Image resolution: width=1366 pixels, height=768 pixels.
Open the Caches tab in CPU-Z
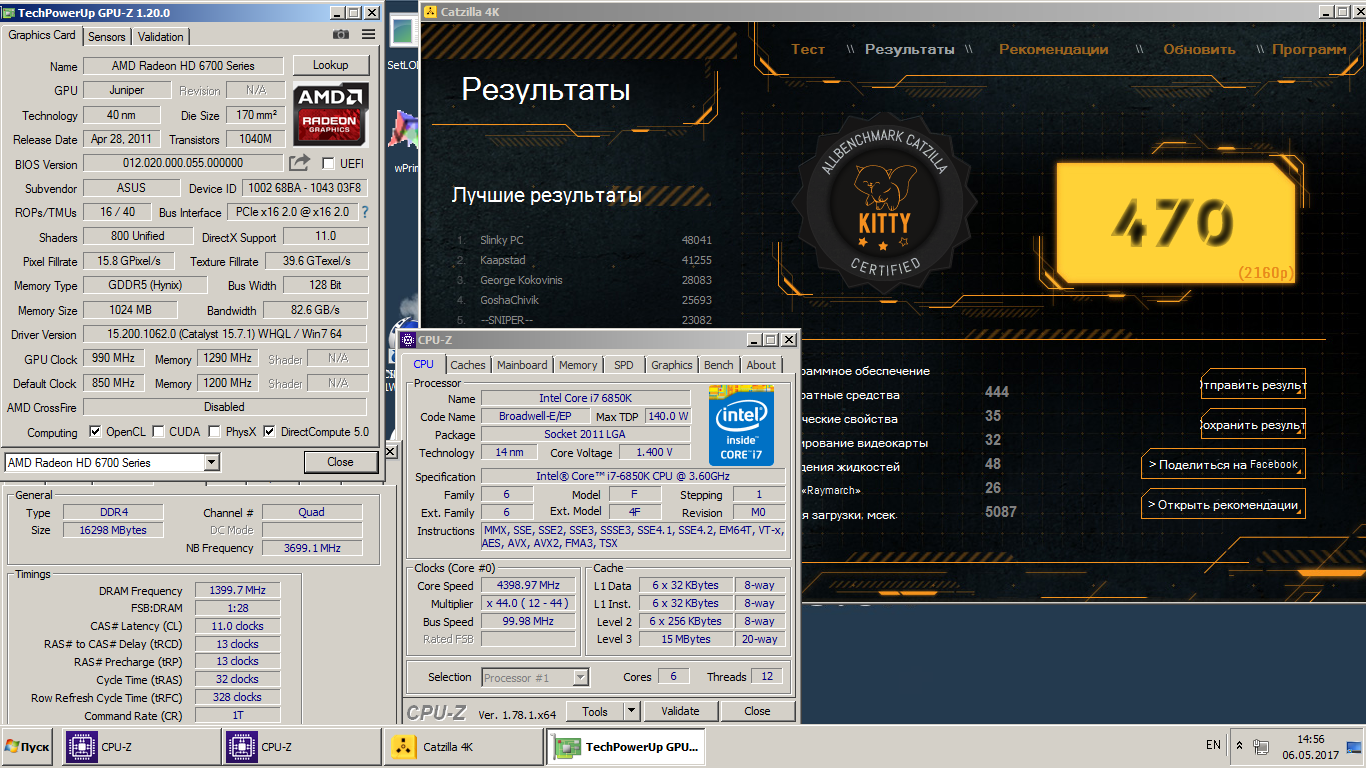click(x=468, y=365)
